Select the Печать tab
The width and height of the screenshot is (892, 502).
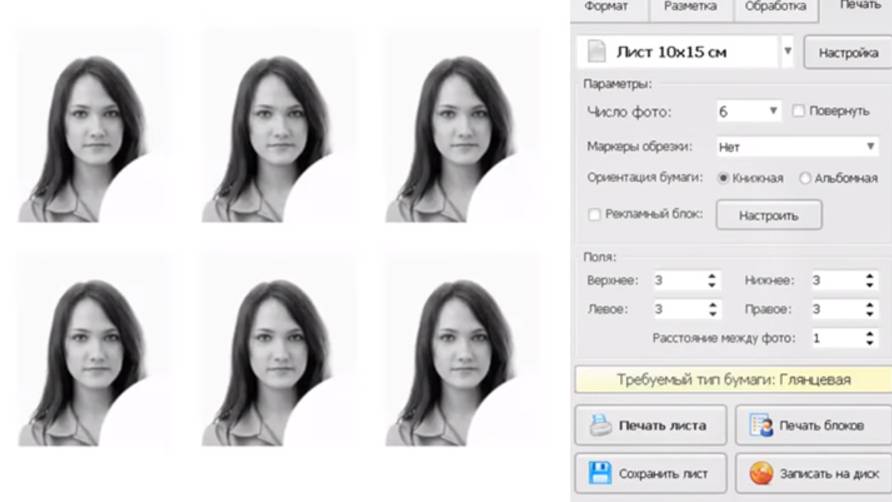(x=857, y=8)
